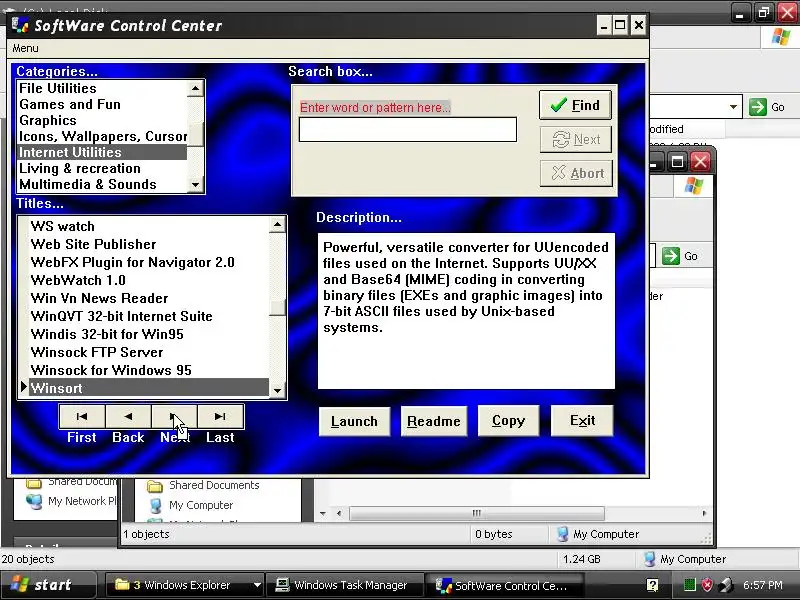Select the Winsort title row

pyautogui.click(x=148, y=388)
